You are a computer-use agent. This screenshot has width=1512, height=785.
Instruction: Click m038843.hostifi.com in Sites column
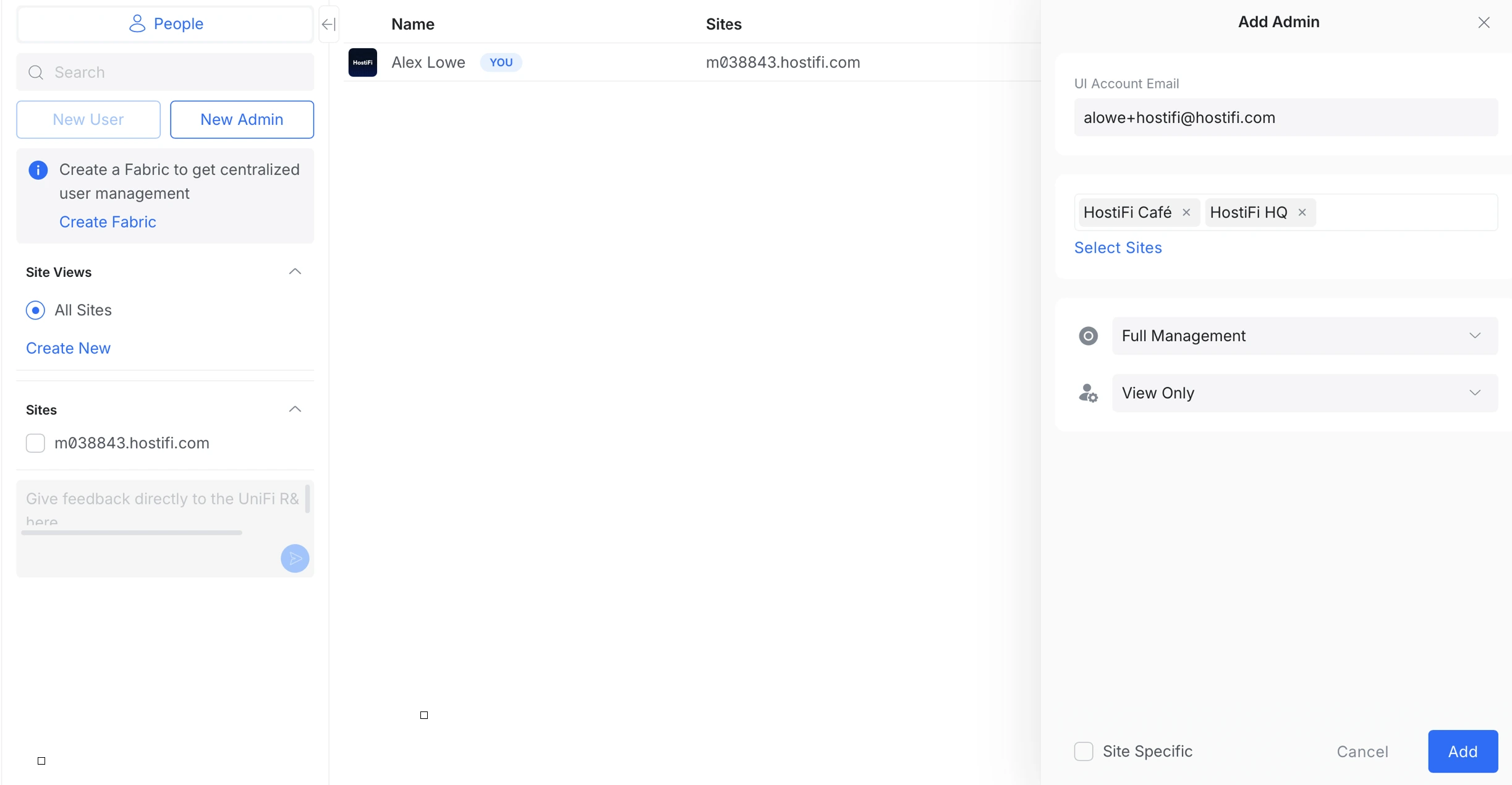783,62
